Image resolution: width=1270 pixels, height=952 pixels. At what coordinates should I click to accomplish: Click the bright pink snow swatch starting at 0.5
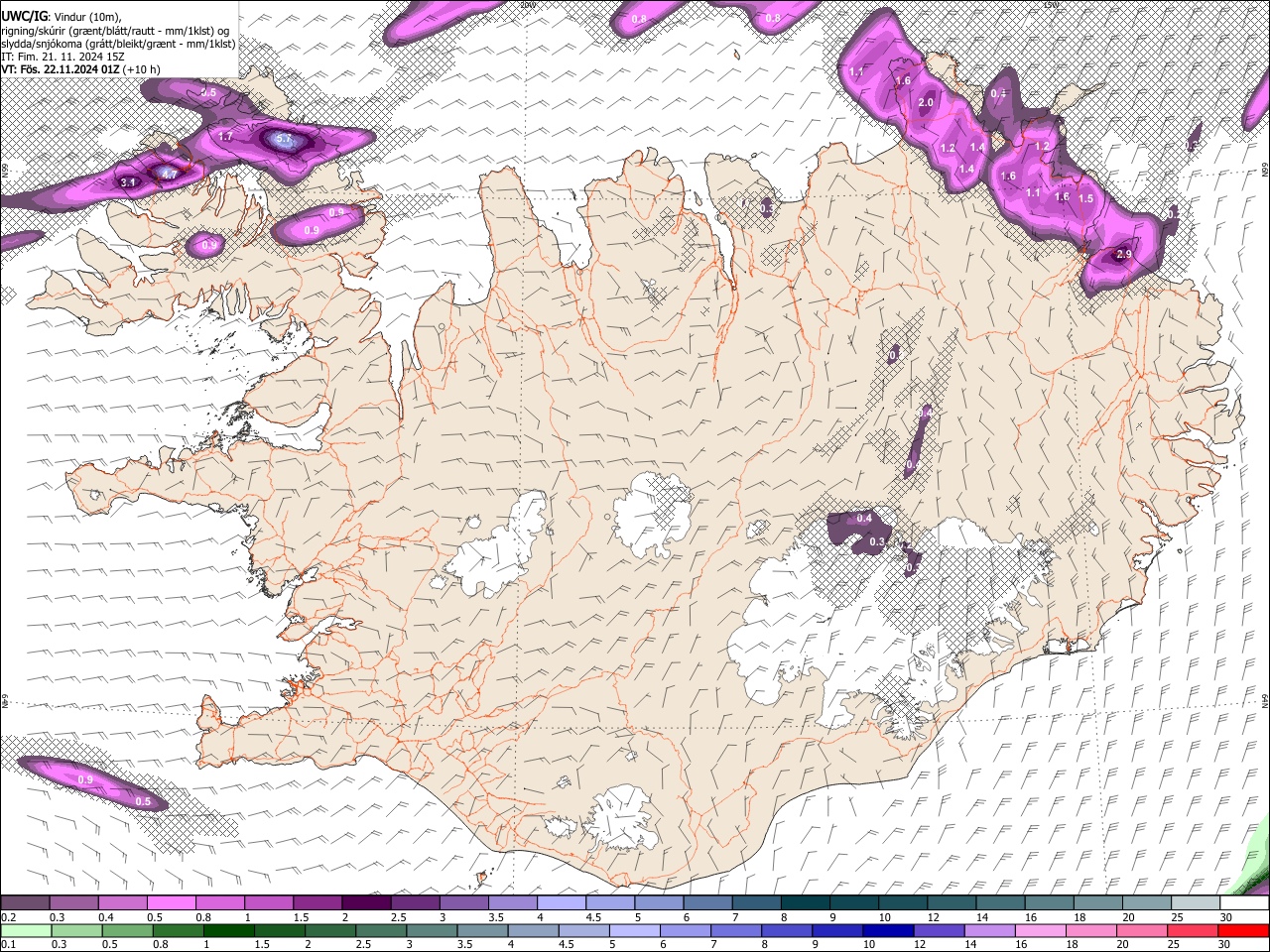171,903
